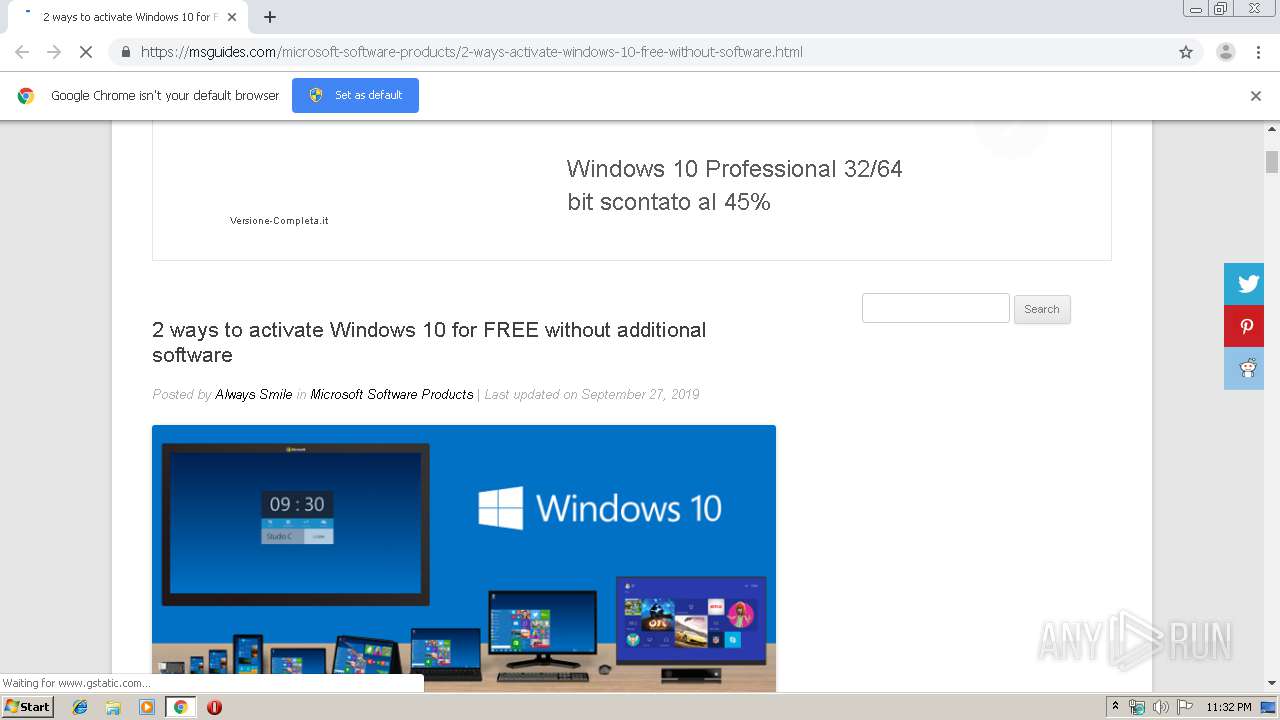Viewport: 1280px width, 720px height.
Task: Share on Pinterest
Action: [1246, 326]
